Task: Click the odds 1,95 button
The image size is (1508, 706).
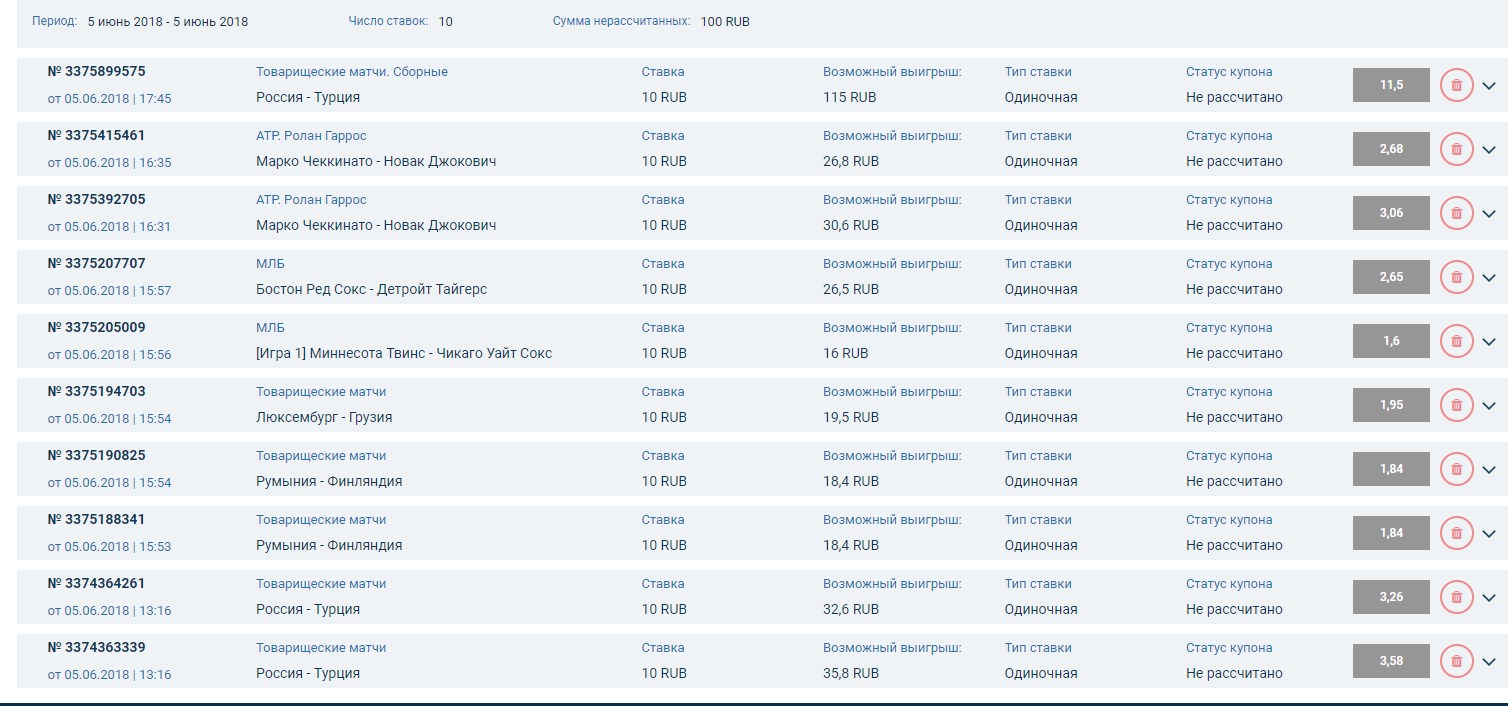Action: click(1390, 405)
